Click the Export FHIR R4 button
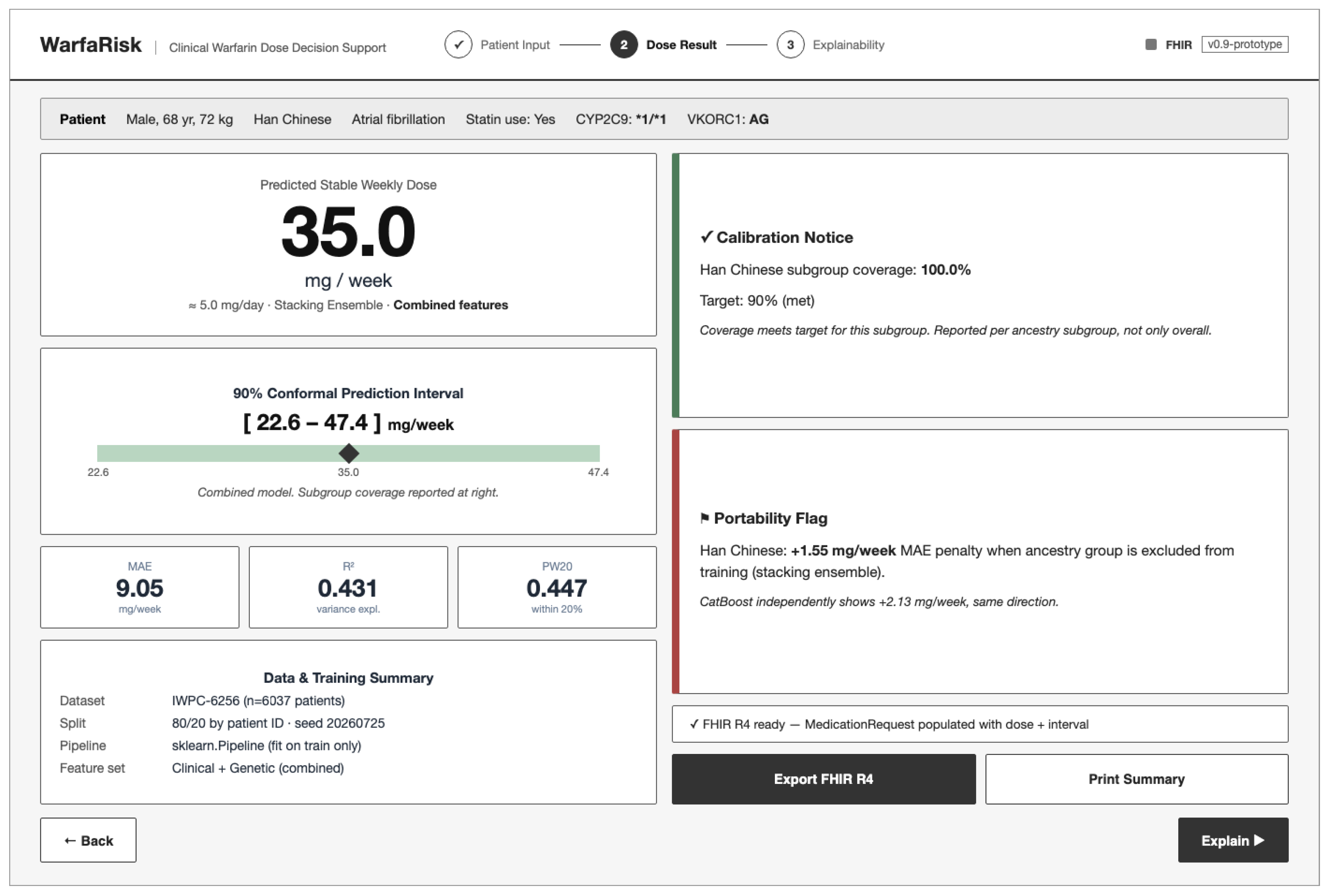 (823, 779)
